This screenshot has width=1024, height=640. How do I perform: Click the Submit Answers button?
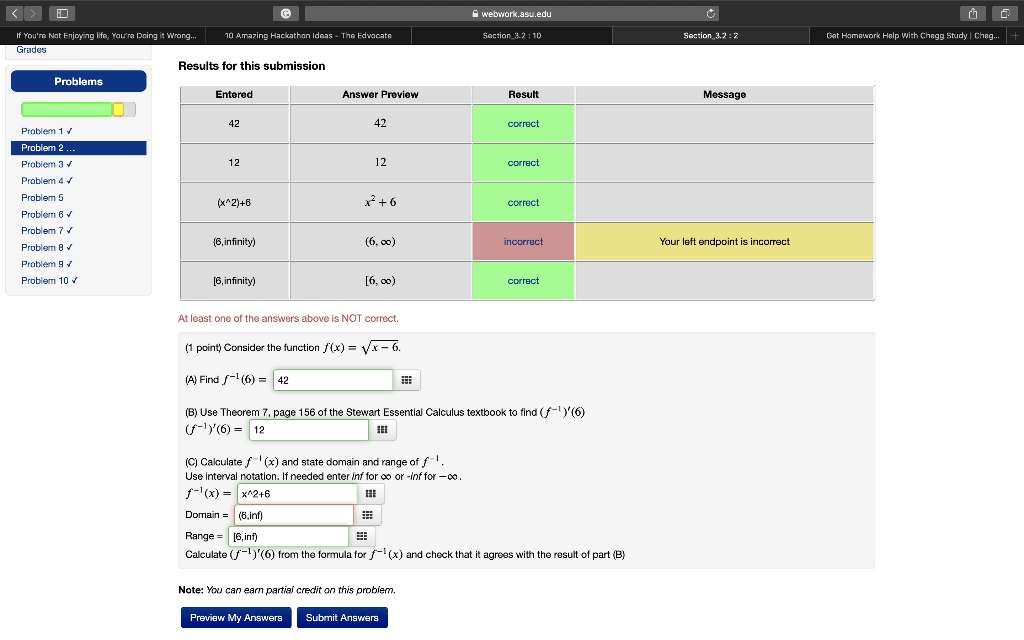(342, 617)
